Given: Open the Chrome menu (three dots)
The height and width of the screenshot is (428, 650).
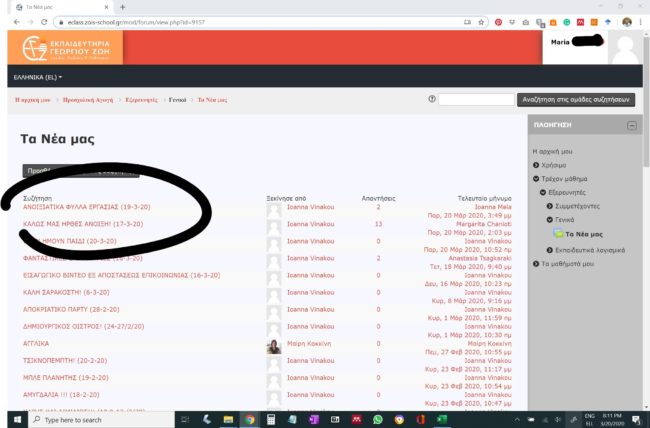Looking at the screenshot, I should point(643,21).
